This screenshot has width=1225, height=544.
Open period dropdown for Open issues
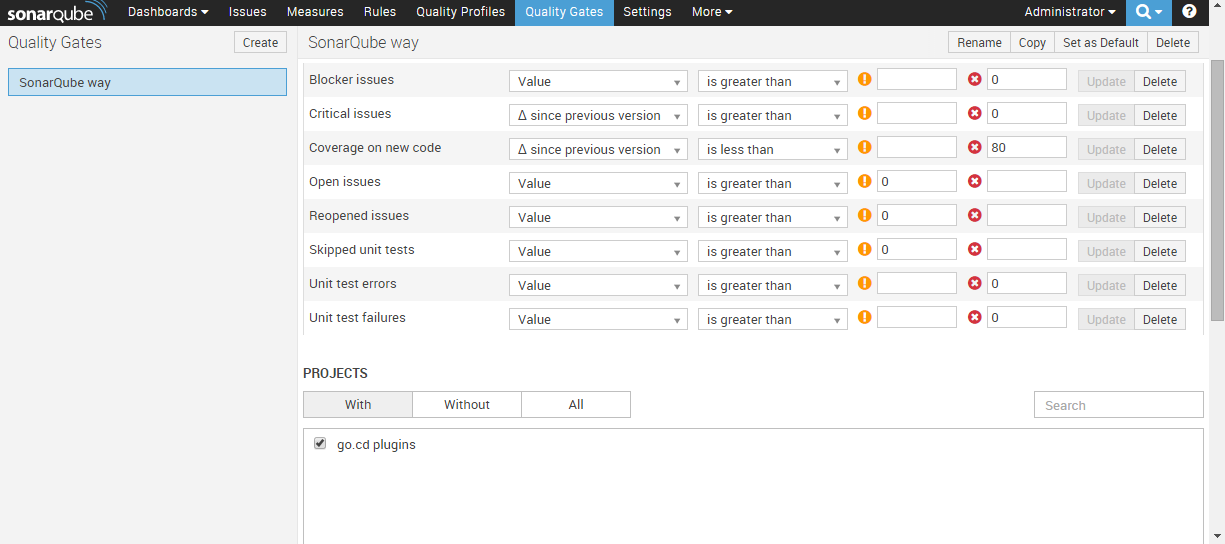click(598, 183)
